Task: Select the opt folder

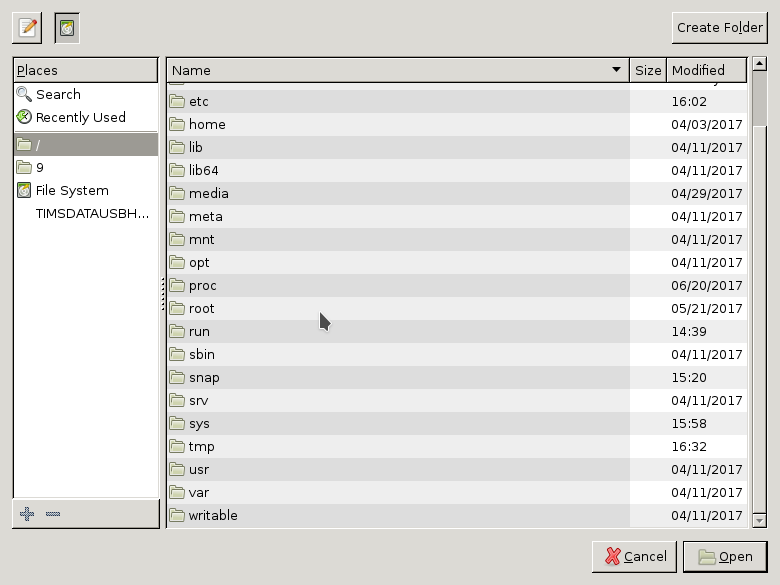Action: (x=457, y=262)
